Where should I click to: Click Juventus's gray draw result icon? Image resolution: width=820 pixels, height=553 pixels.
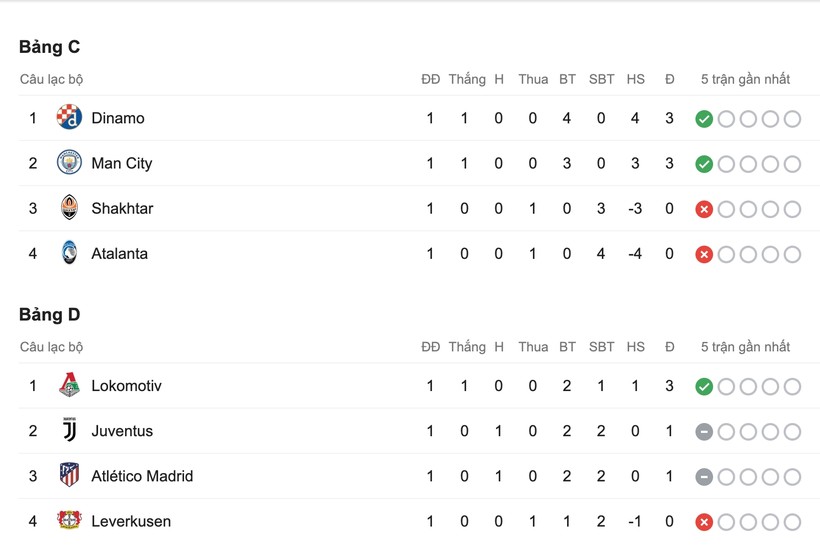(x=704, y=432)
